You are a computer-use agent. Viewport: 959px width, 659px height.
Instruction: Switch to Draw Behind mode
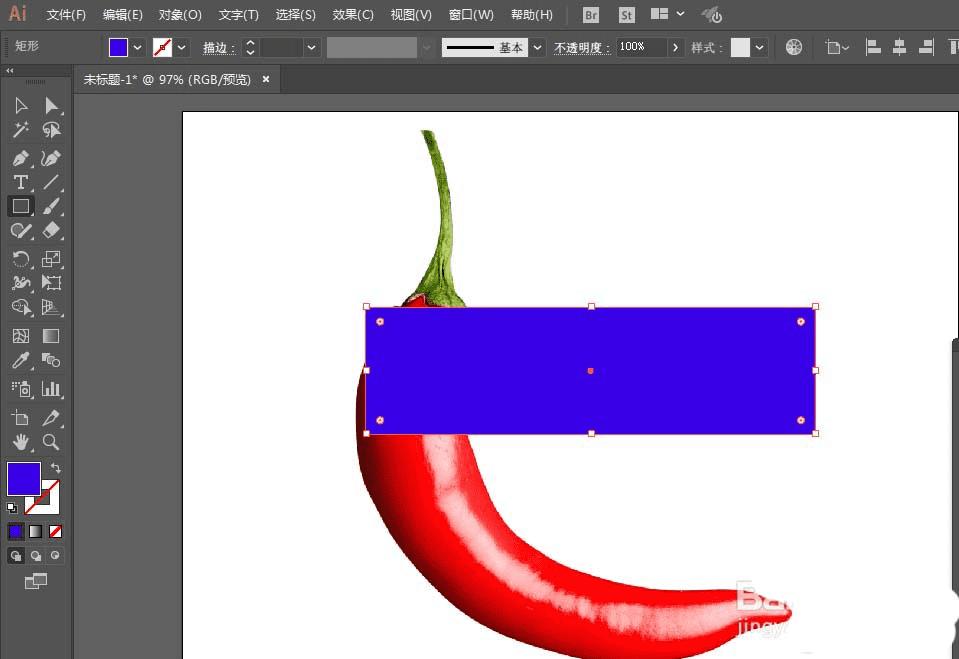(x=35, y=555)
